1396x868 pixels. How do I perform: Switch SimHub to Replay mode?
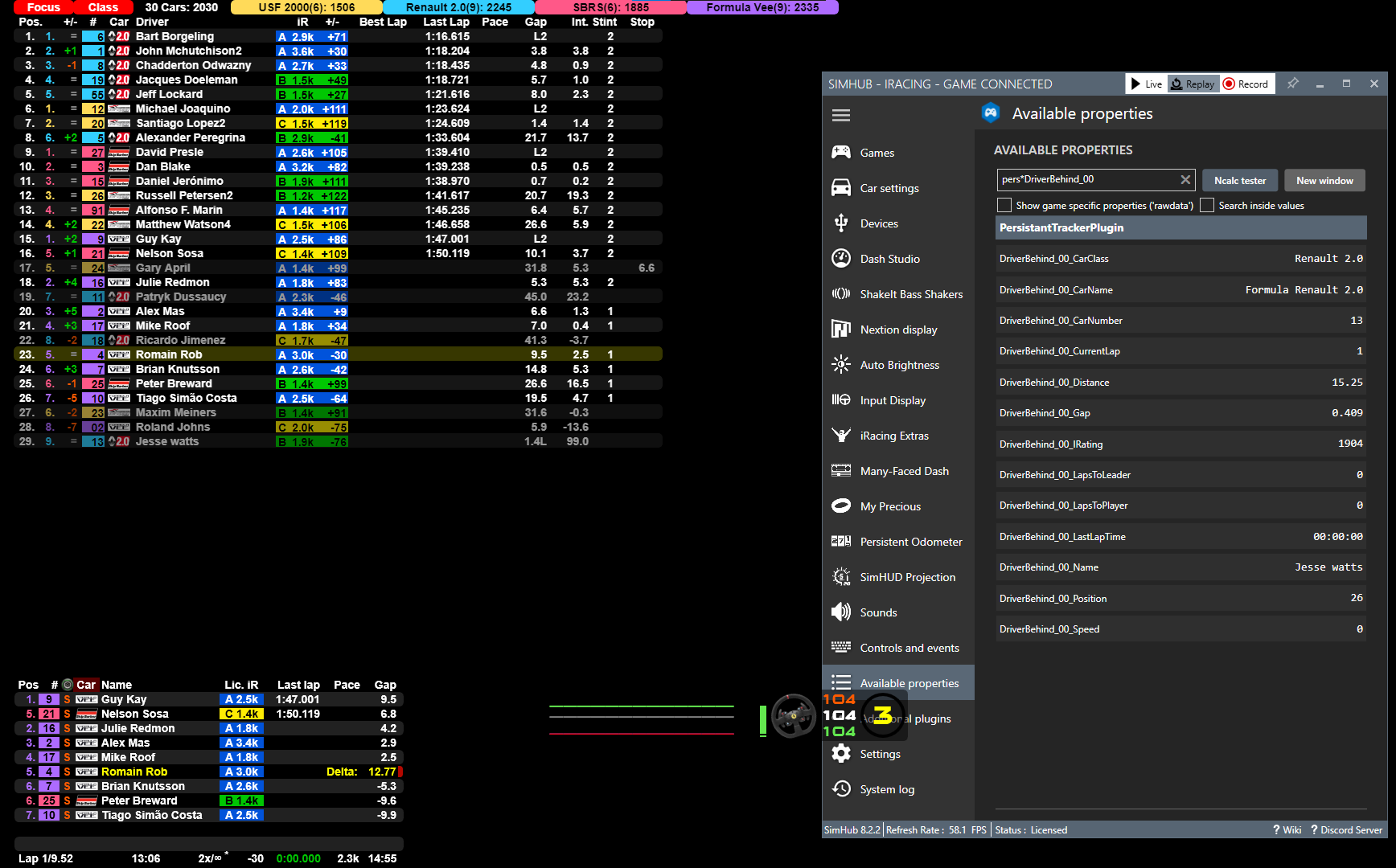(x=1193, y=83)
